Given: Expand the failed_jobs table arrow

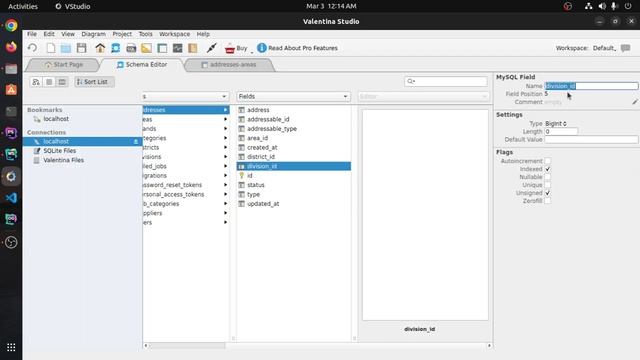Looking at the screenshot, I should click(x=225, y=166).
